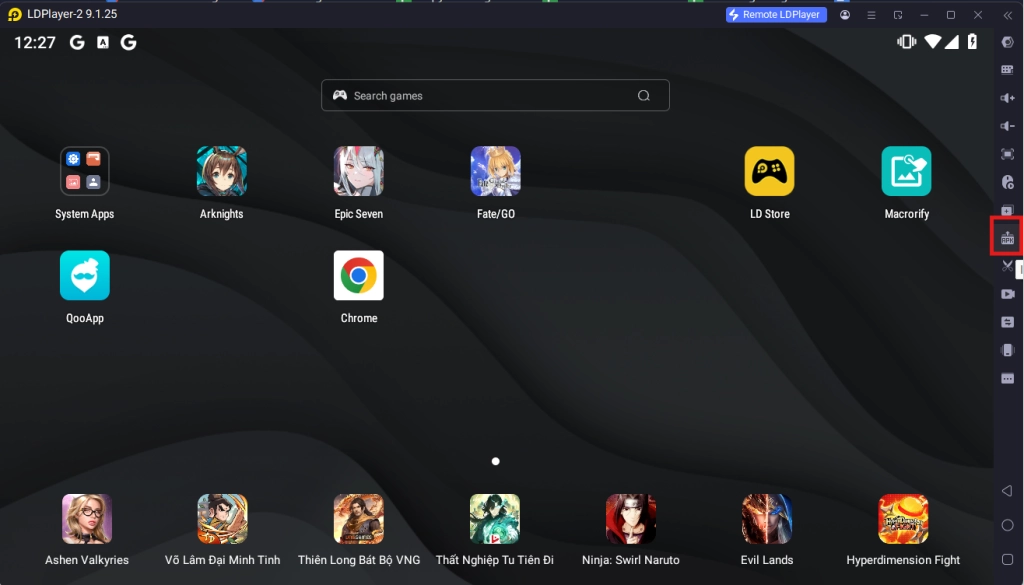This screenshot has height=585, width=1024.
Task: Start video recorder from sidebar
Action: pos(1007,294)
